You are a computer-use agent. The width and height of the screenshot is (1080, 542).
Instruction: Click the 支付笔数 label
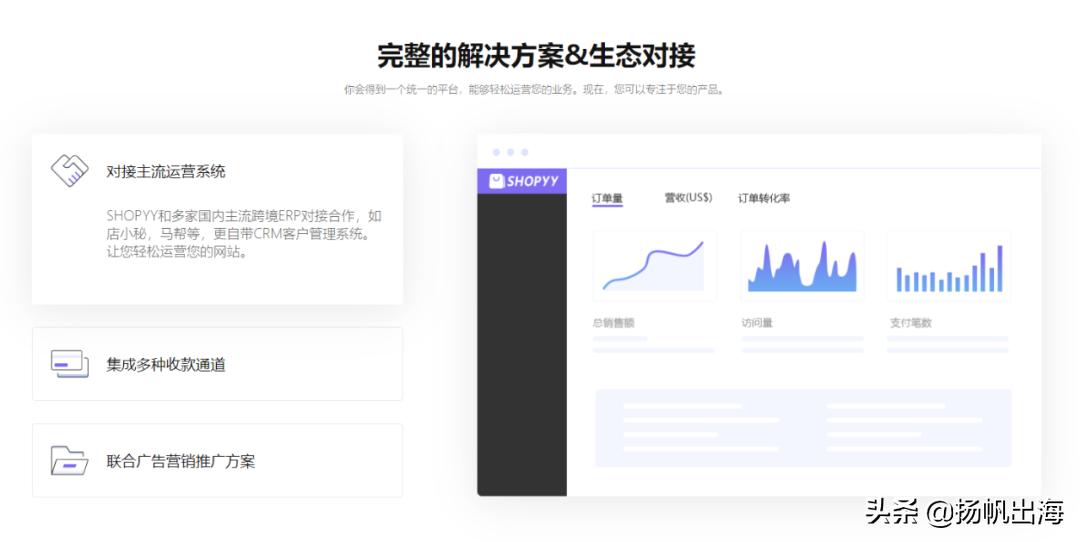(911, 322)
